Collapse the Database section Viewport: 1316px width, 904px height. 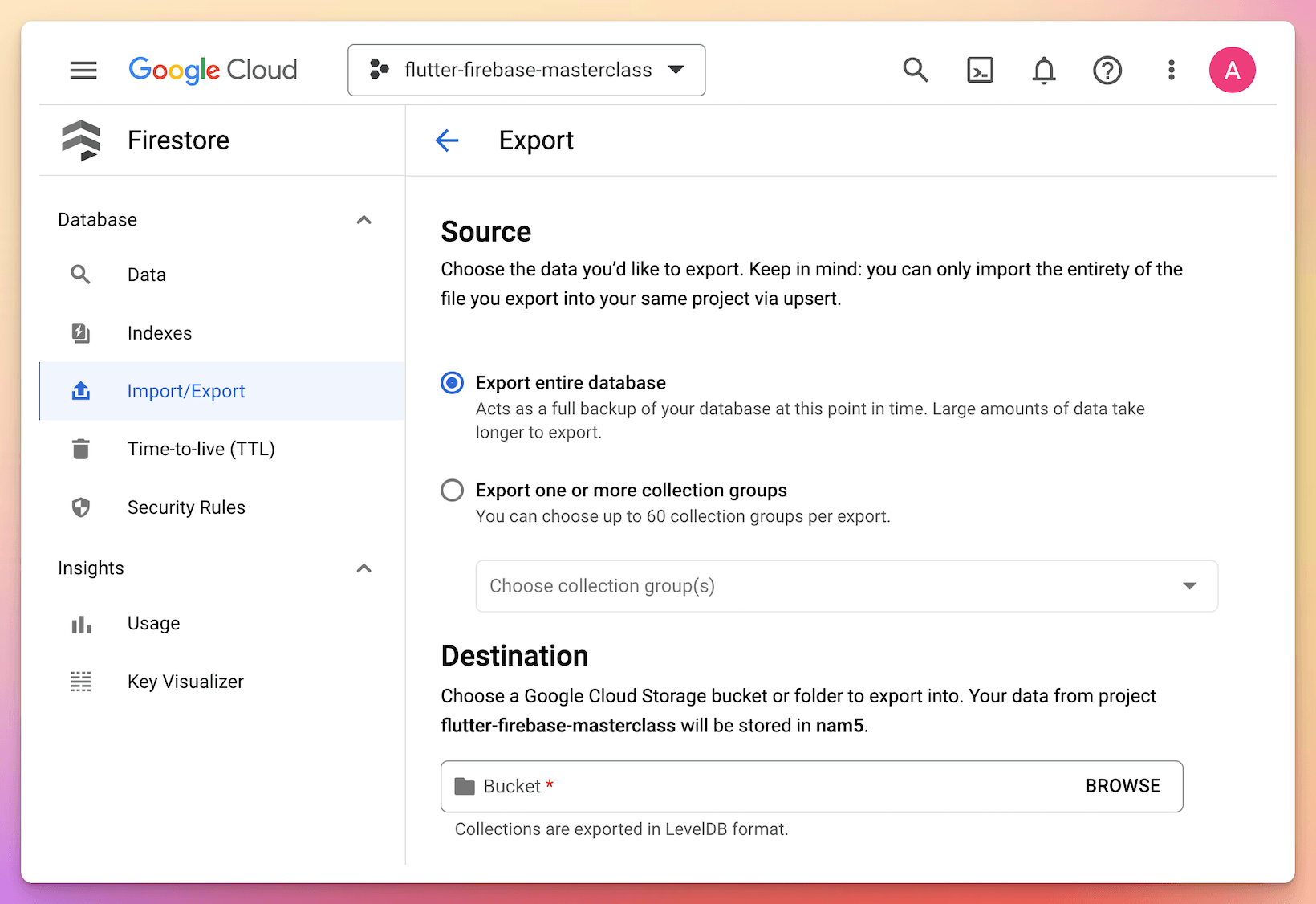click(x=364, y=220)
